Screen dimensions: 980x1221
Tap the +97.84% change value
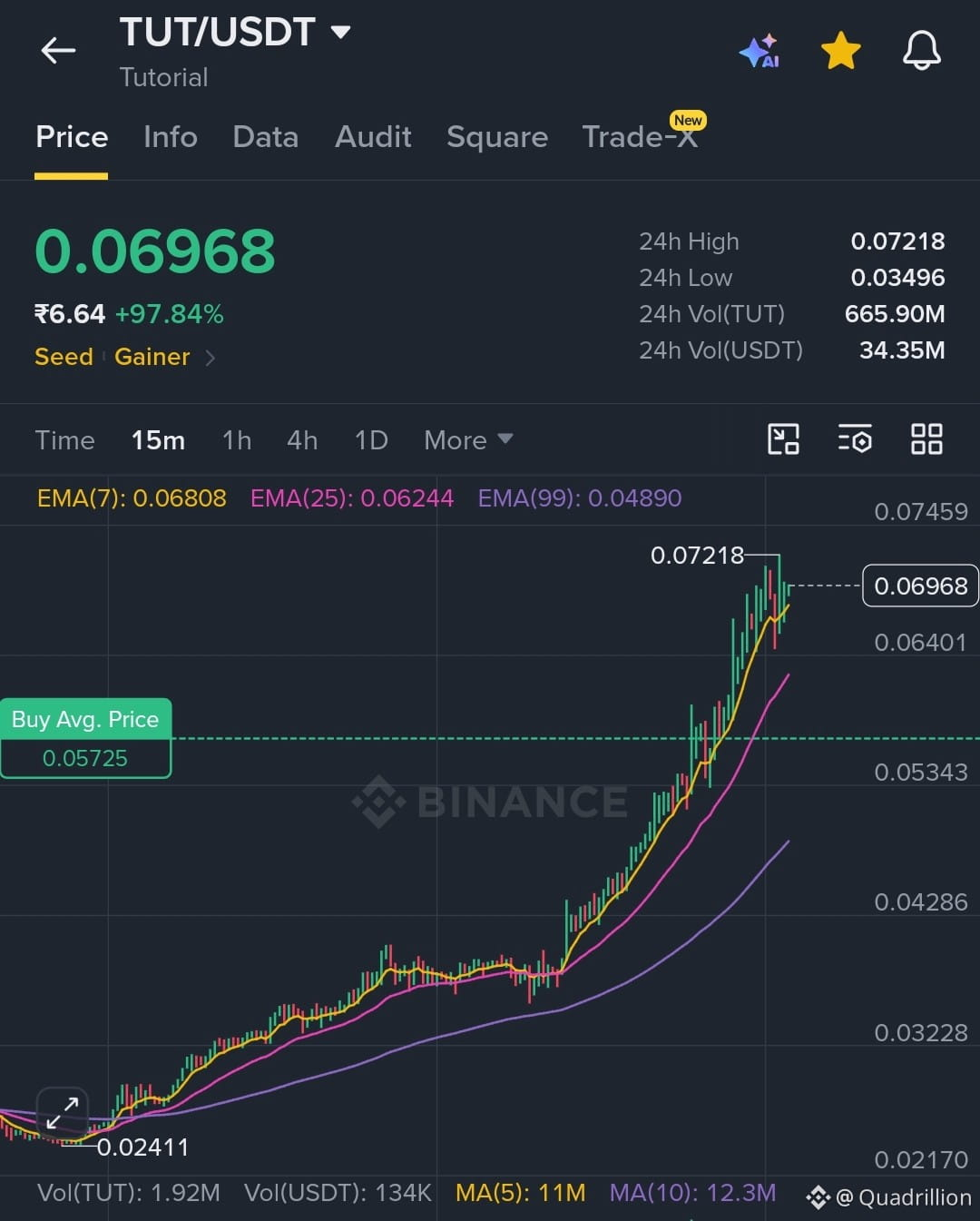click(170, 314)
